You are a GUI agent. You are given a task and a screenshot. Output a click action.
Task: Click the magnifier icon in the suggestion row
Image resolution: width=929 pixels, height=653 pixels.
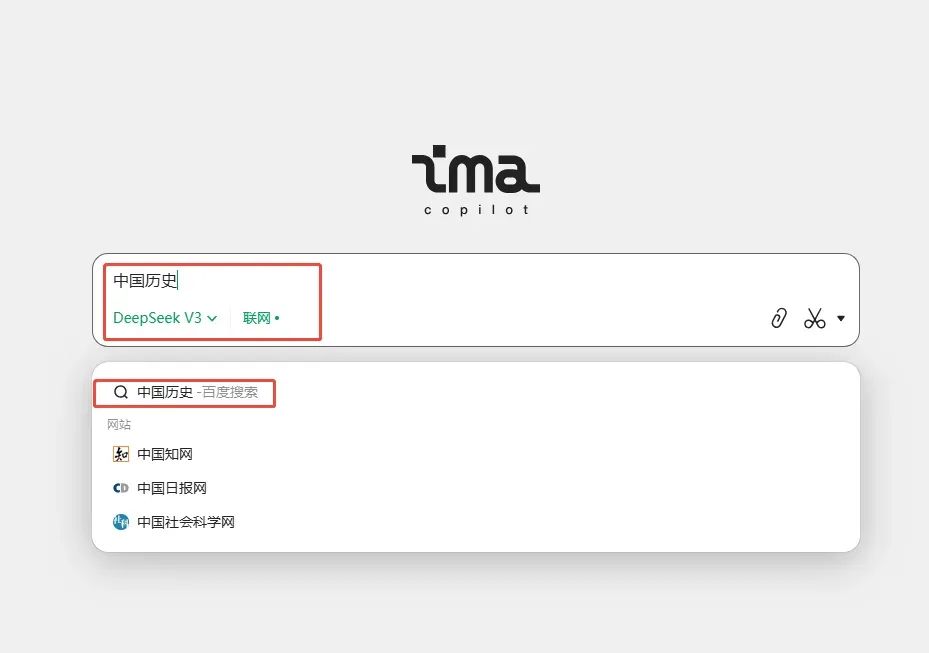[x=121, y=393]
